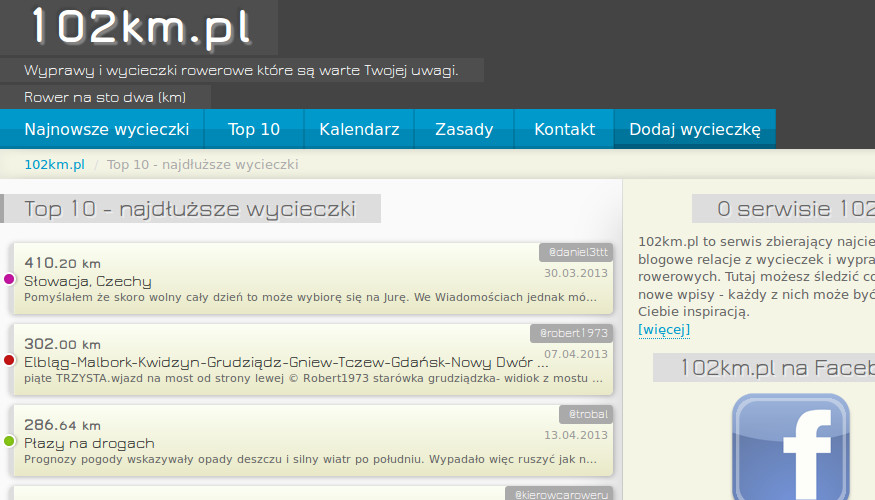Open the Kalendarz menu item
This screenshot has height=500, width=875.
[x=359, y=129]
